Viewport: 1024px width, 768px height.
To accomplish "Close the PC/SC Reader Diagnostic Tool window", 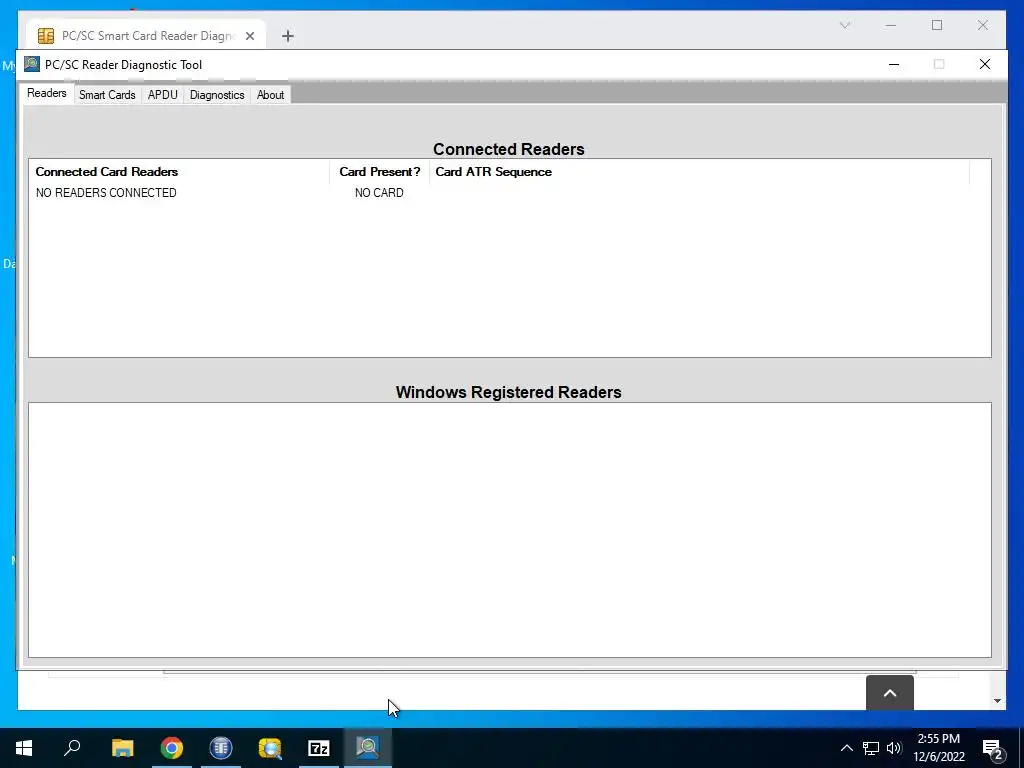I will pyautogui.click(x=985, y=64).
